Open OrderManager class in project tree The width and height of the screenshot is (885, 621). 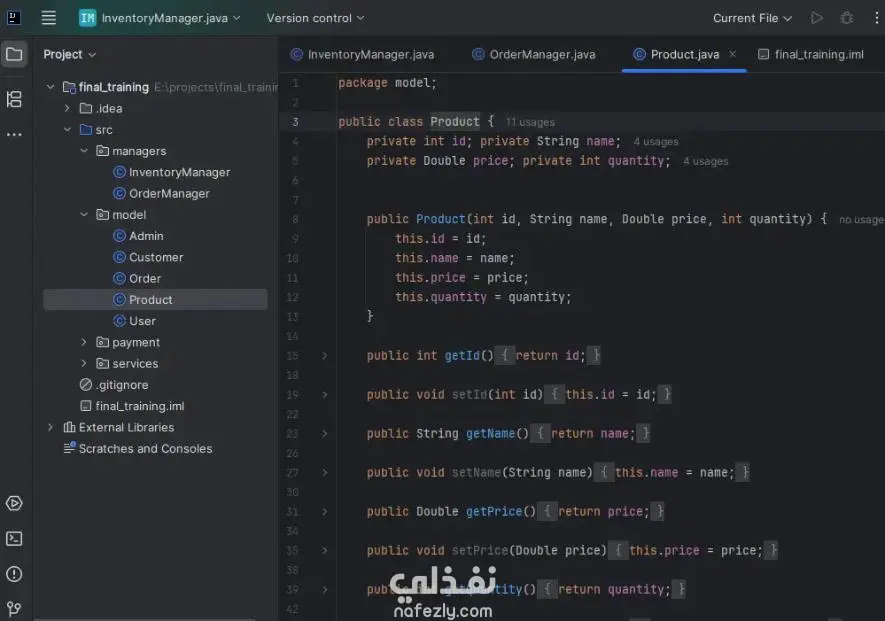(161, 194)
